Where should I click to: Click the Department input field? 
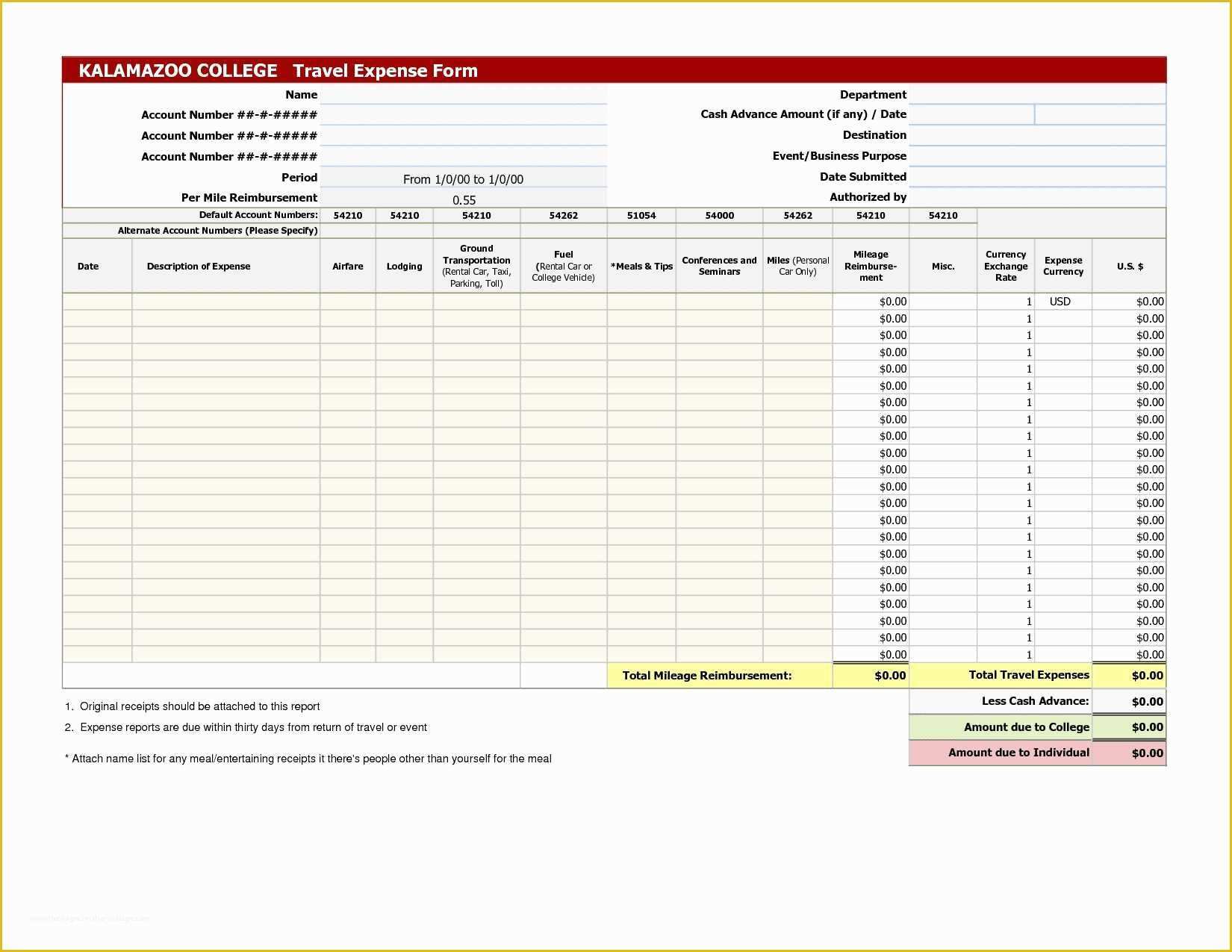pyautogui.click(x=1037, y=94)
